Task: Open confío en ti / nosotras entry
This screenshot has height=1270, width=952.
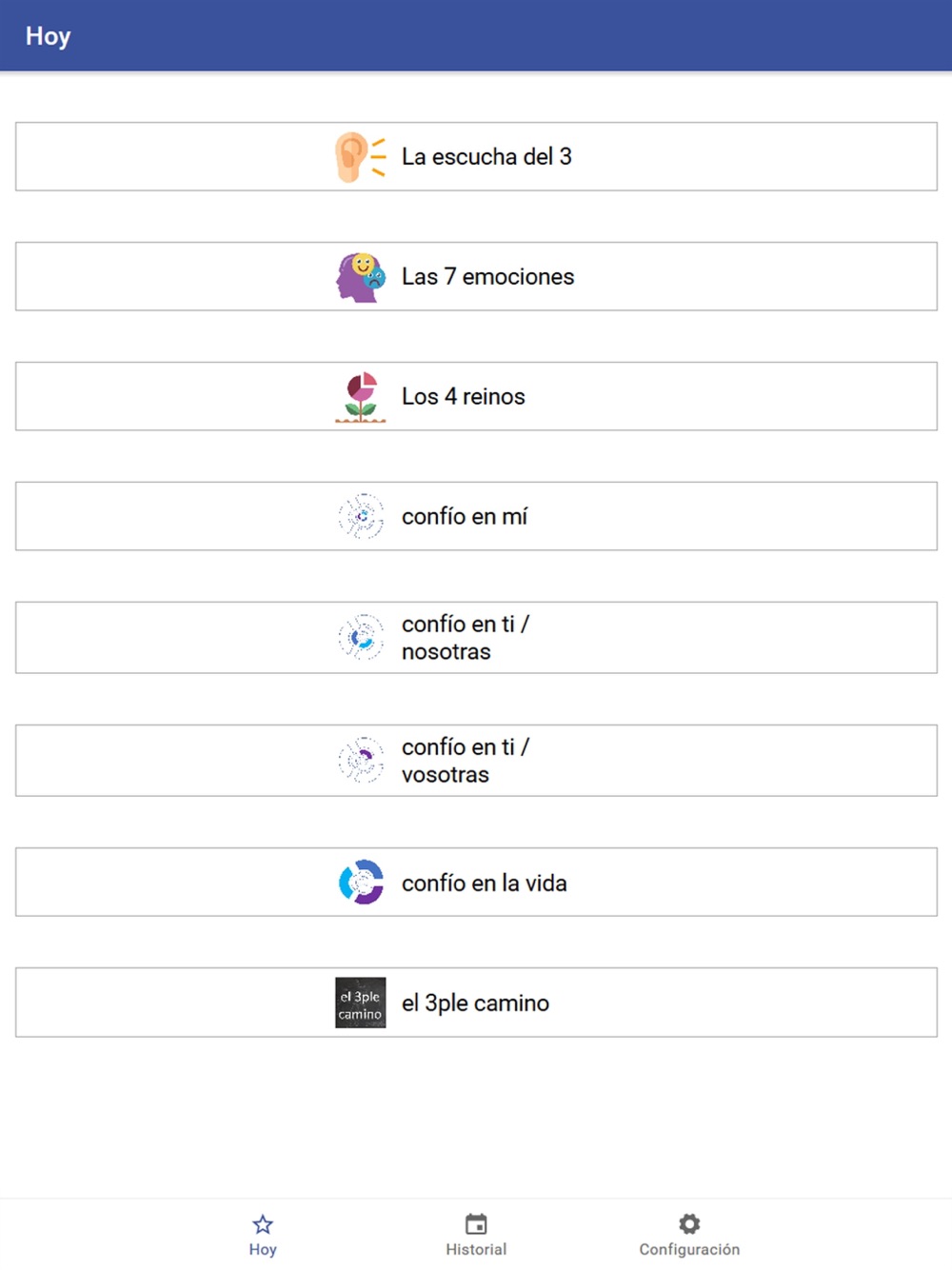Action: coord(476,638)
